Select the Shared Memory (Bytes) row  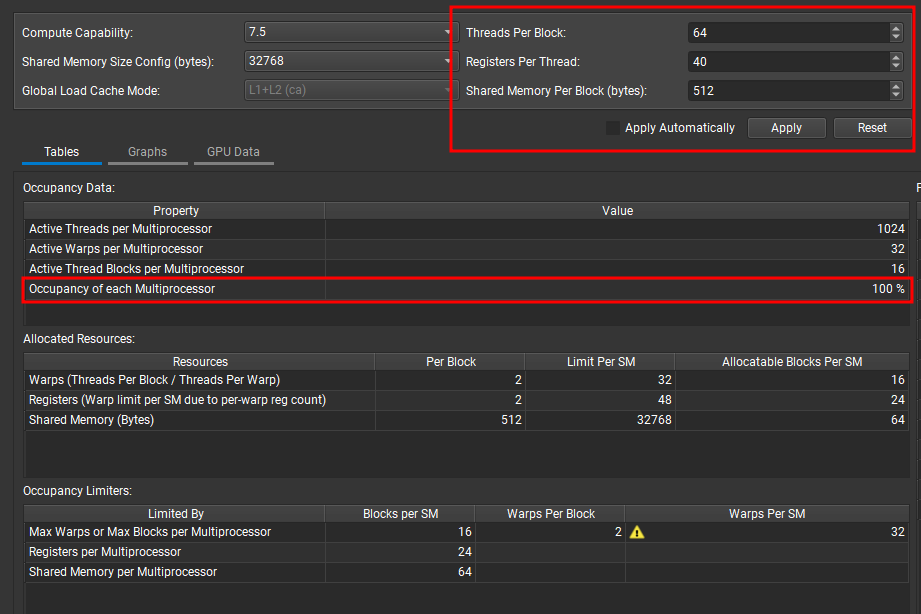click(467, 420)
